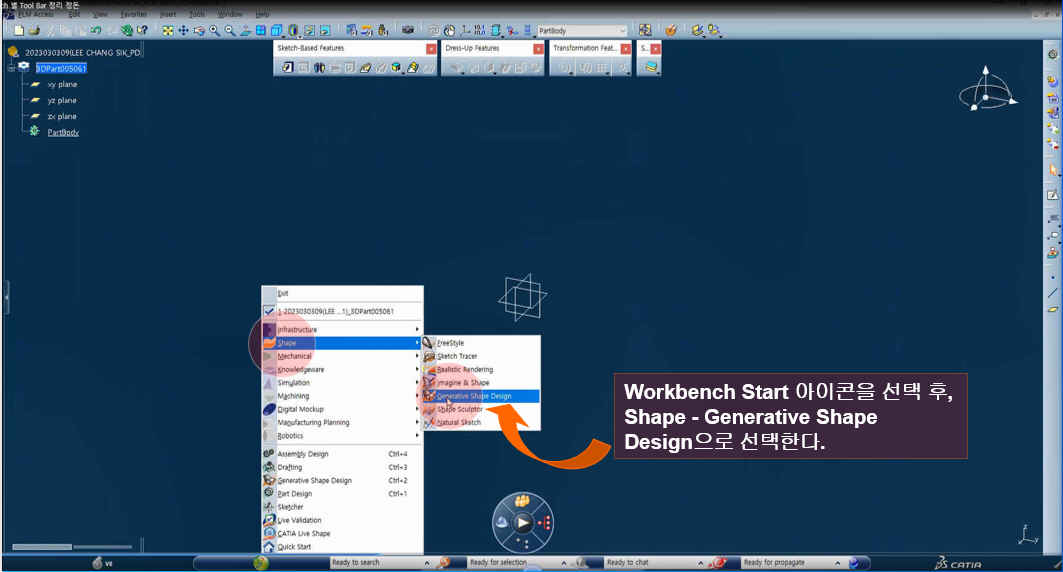Expand the Machining submenu

coord(342,396)
